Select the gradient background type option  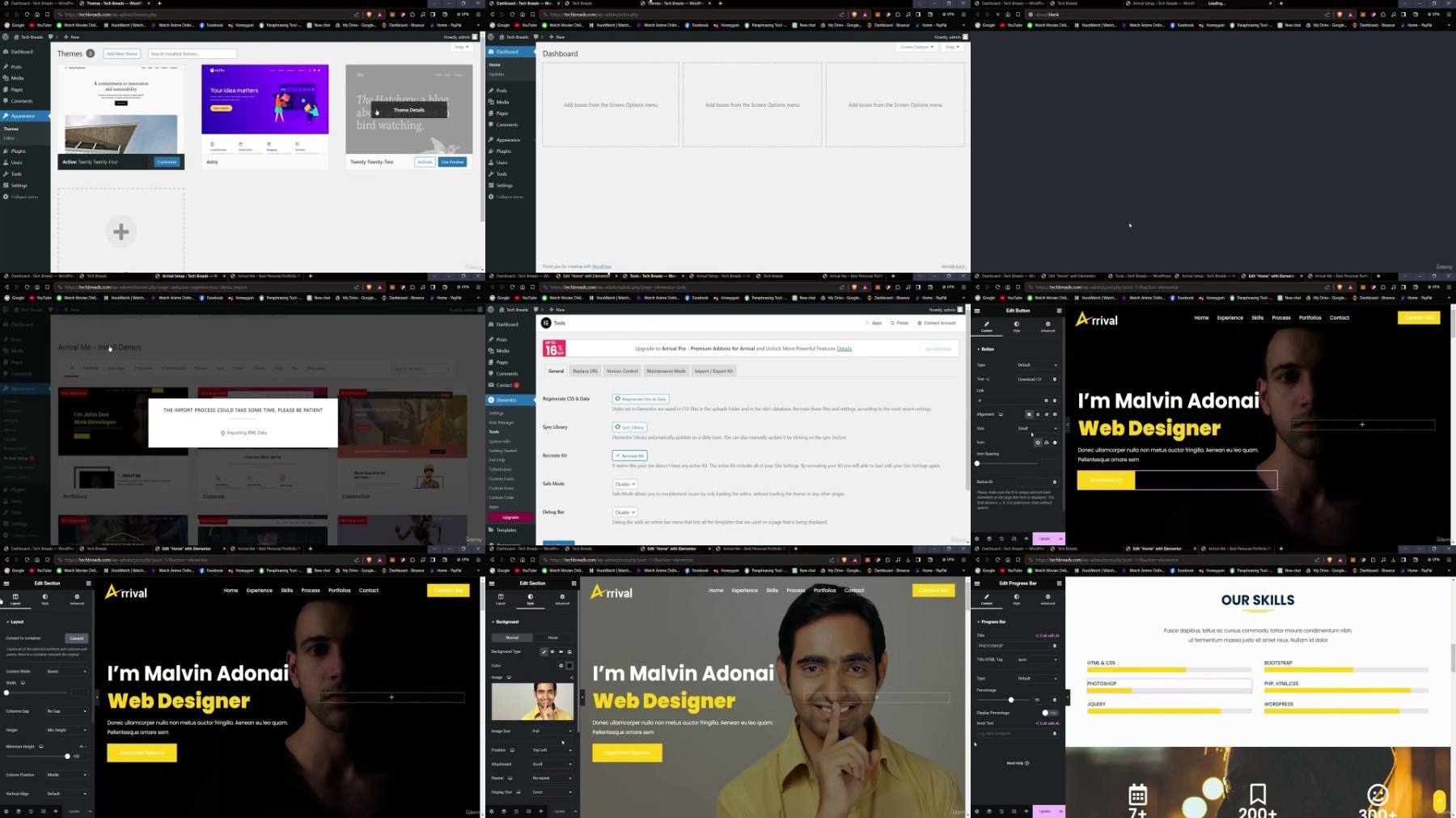[x=552, y=651]
